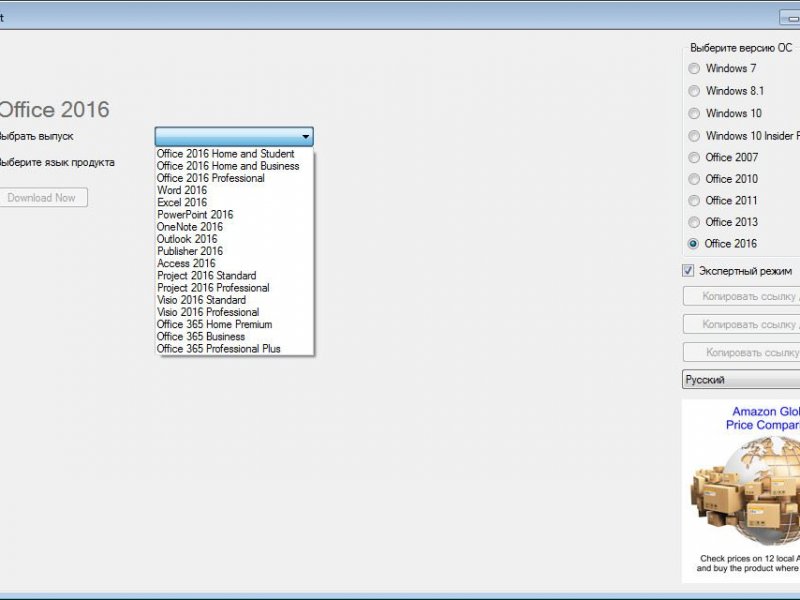This screenshot has height=600, width=800.
Task: Select Windows 8.1 radio button
Action: tap(694, 91)
